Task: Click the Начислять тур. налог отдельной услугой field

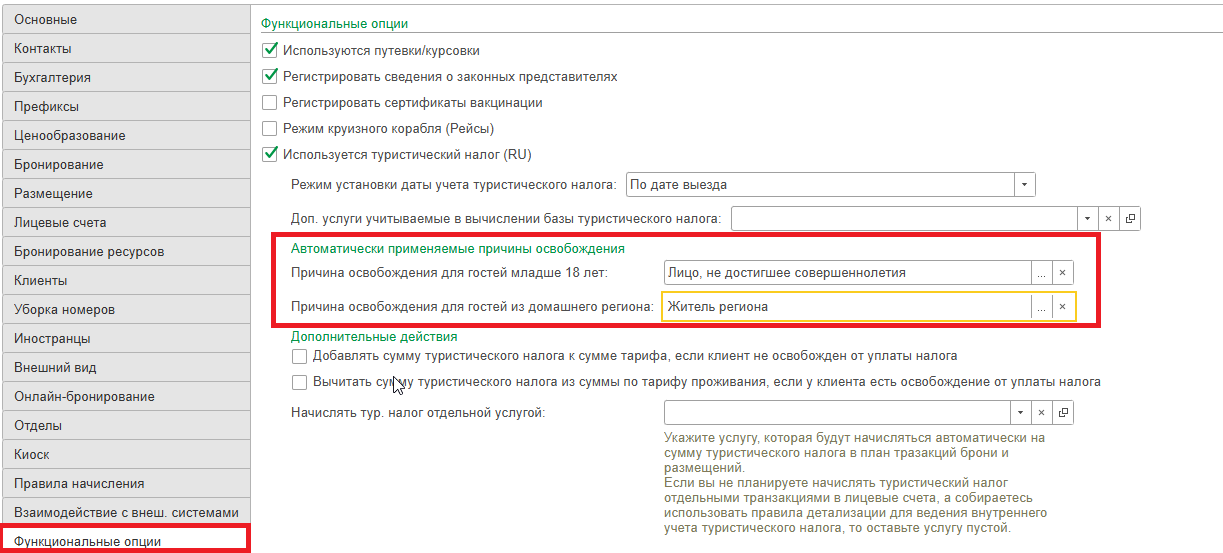Action: tap(837, 412)
